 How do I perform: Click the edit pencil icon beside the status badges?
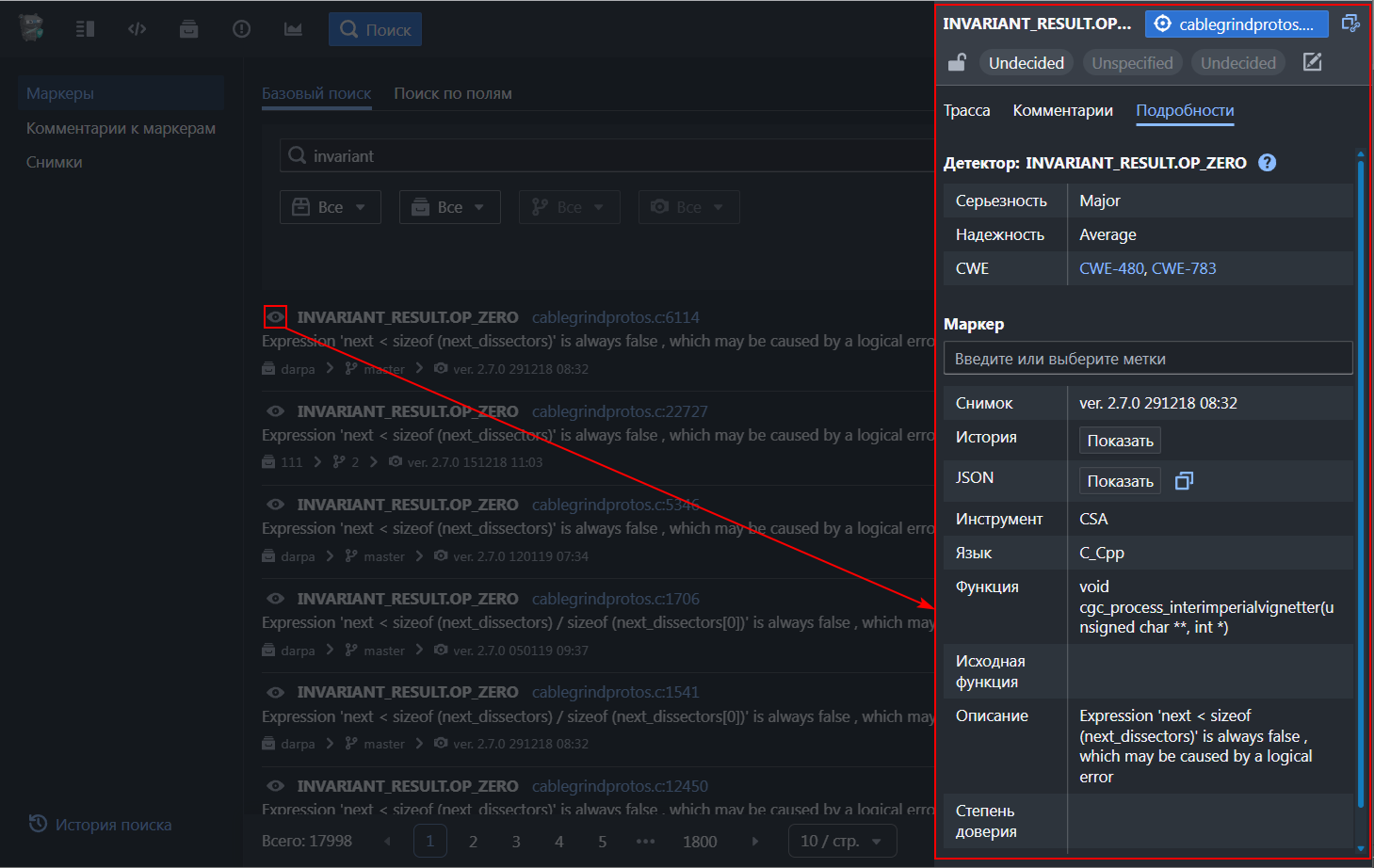1312,62
